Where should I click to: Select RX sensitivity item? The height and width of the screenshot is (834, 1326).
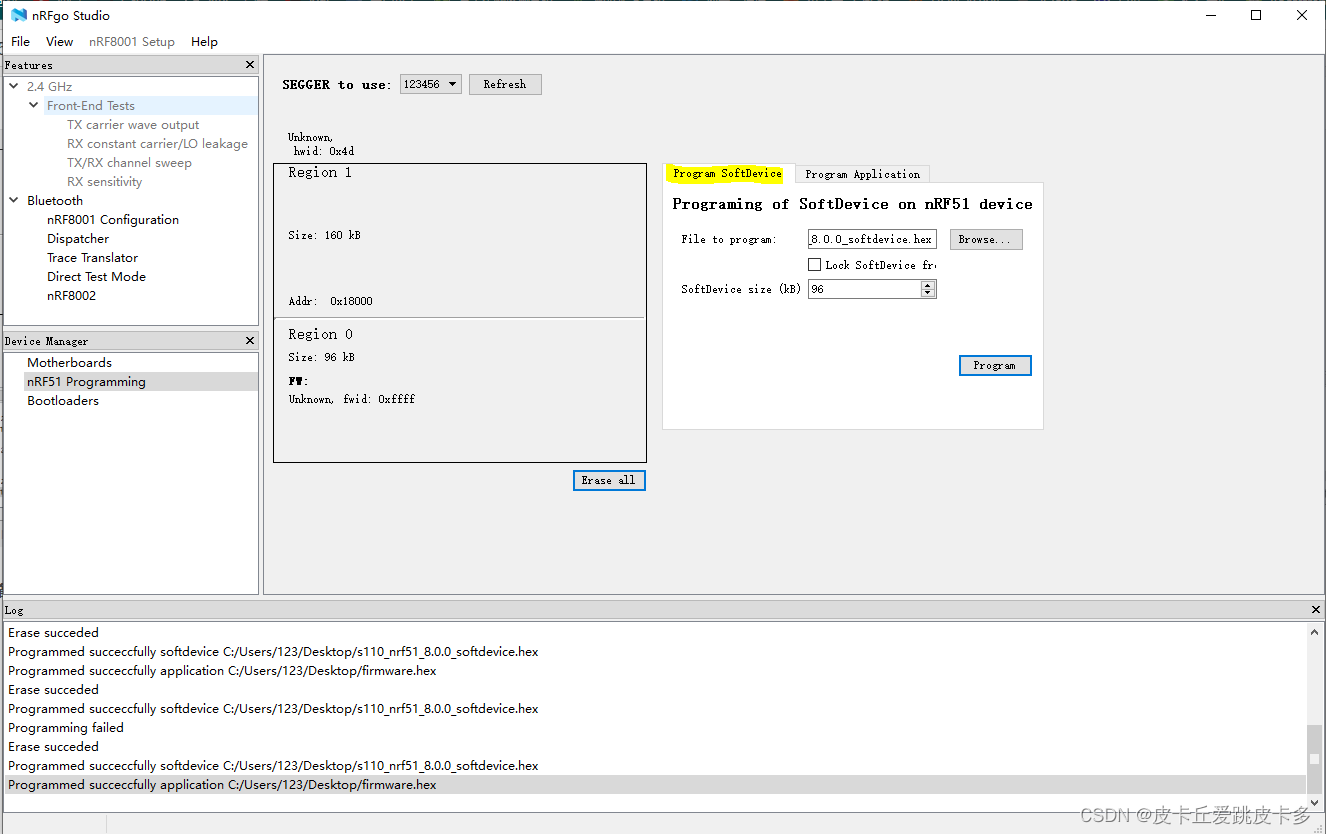pos(104,182)
